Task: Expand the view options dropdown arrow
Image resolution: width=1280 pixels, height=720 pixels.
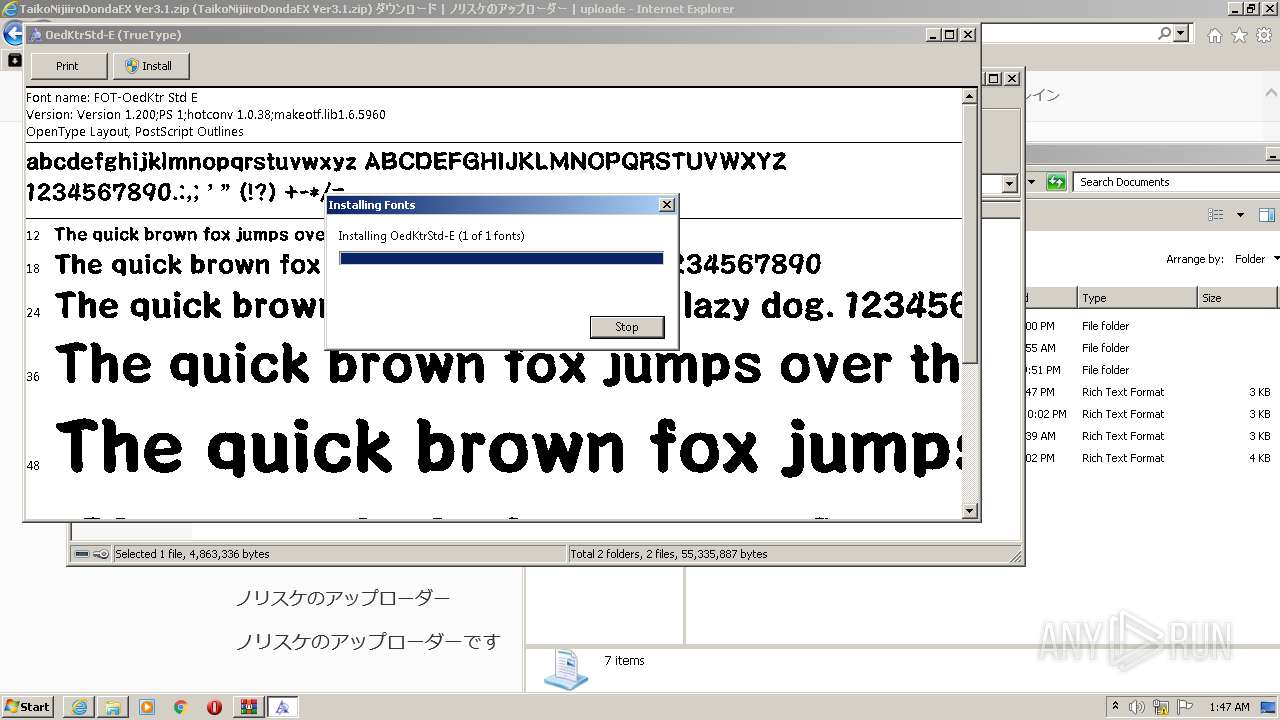Action: pyautogui.click(x=1240, y=215)
